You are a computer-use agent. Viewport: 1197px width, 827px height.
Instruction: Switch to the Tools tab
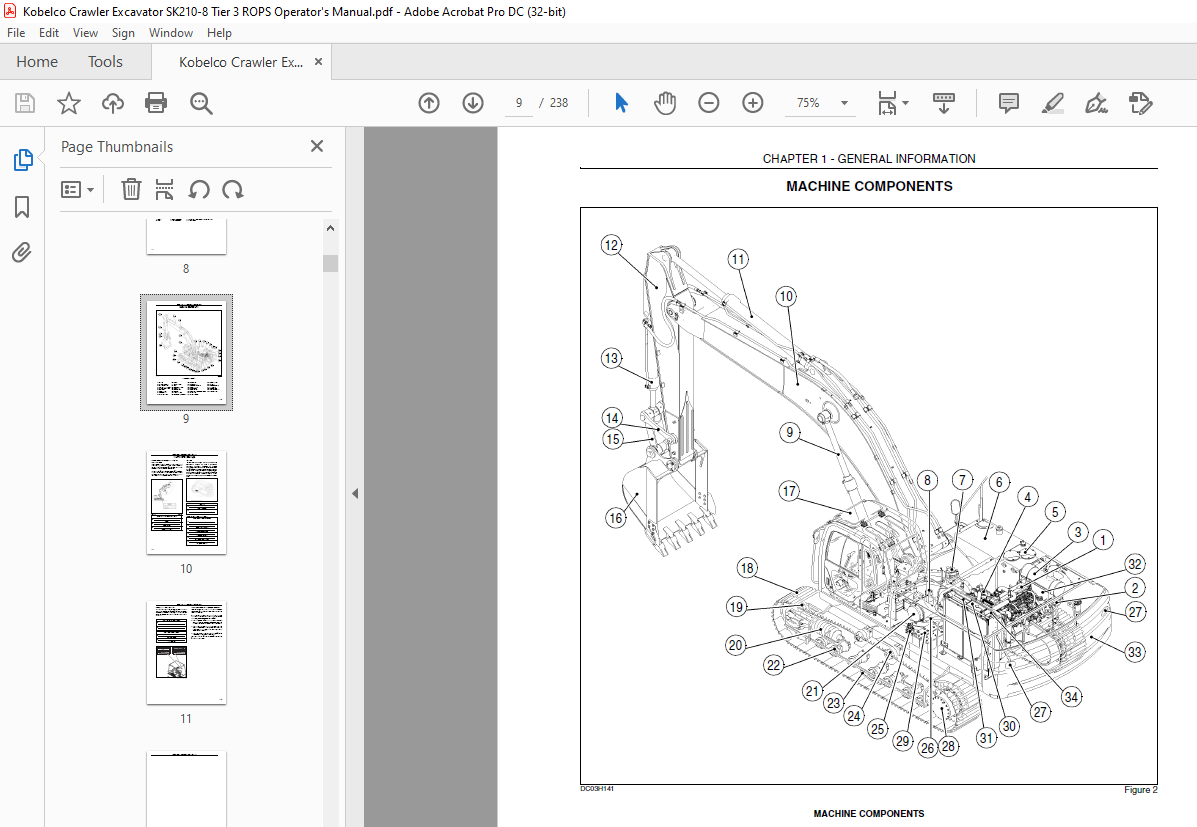pos(105,62)
